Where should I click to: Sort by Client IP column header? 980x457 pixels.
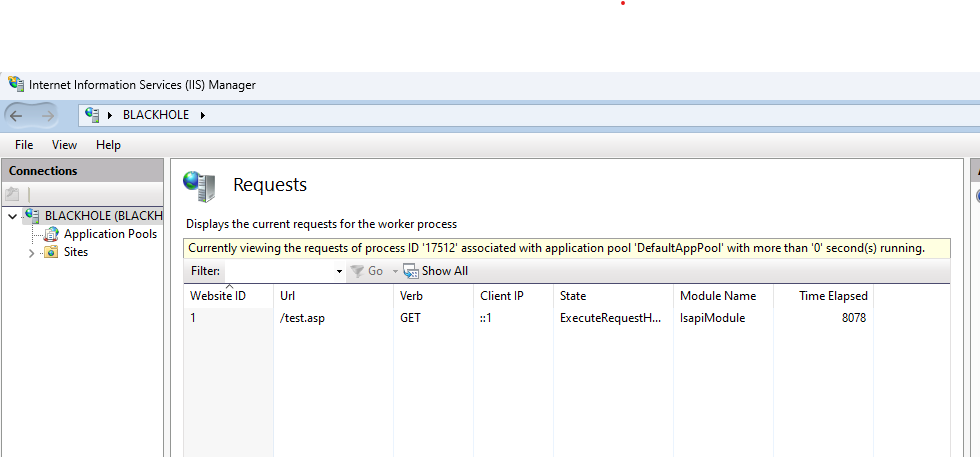[x=513, y=296]
